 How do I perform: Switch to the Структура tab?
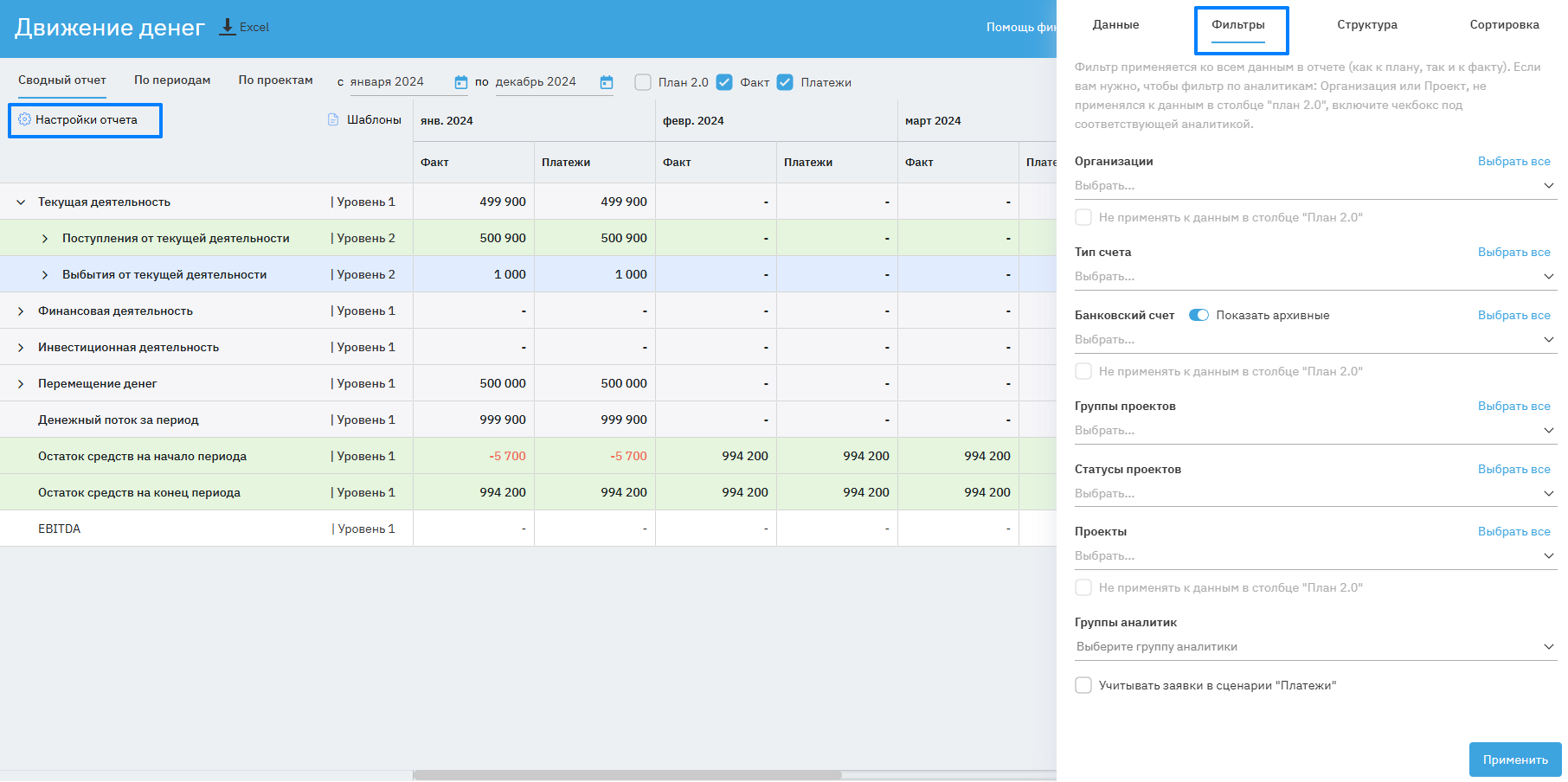[x=1366, y=25]
